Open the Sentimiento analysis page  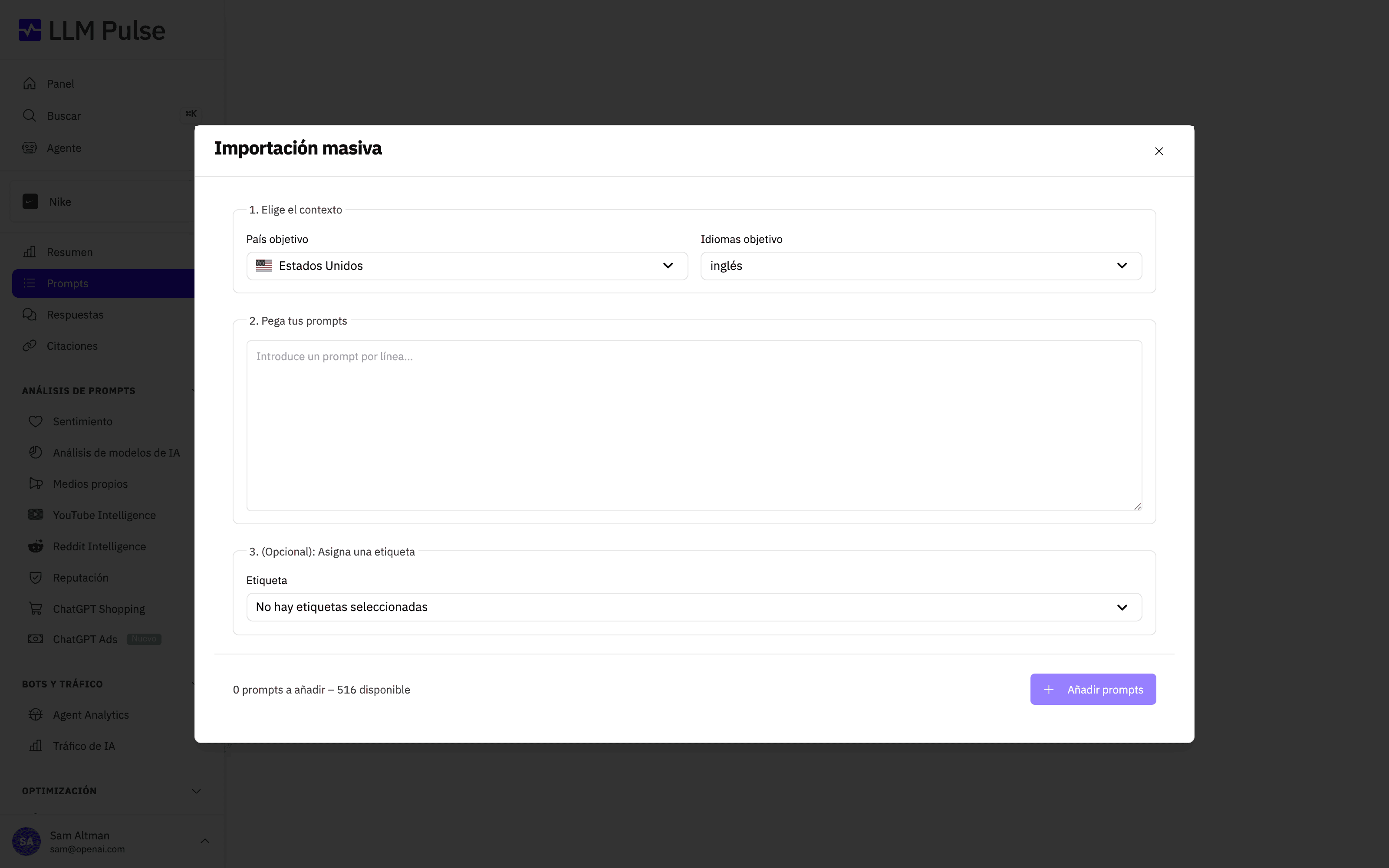click(82, 421)
